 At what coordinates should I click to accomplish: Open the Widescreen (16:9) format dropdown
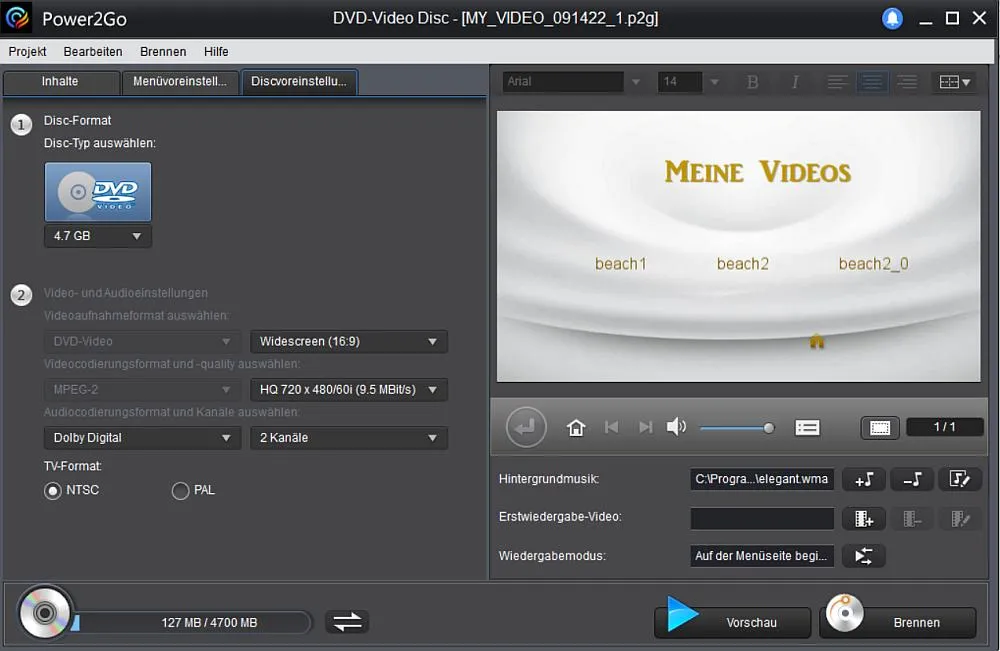[x=348, y=341]
